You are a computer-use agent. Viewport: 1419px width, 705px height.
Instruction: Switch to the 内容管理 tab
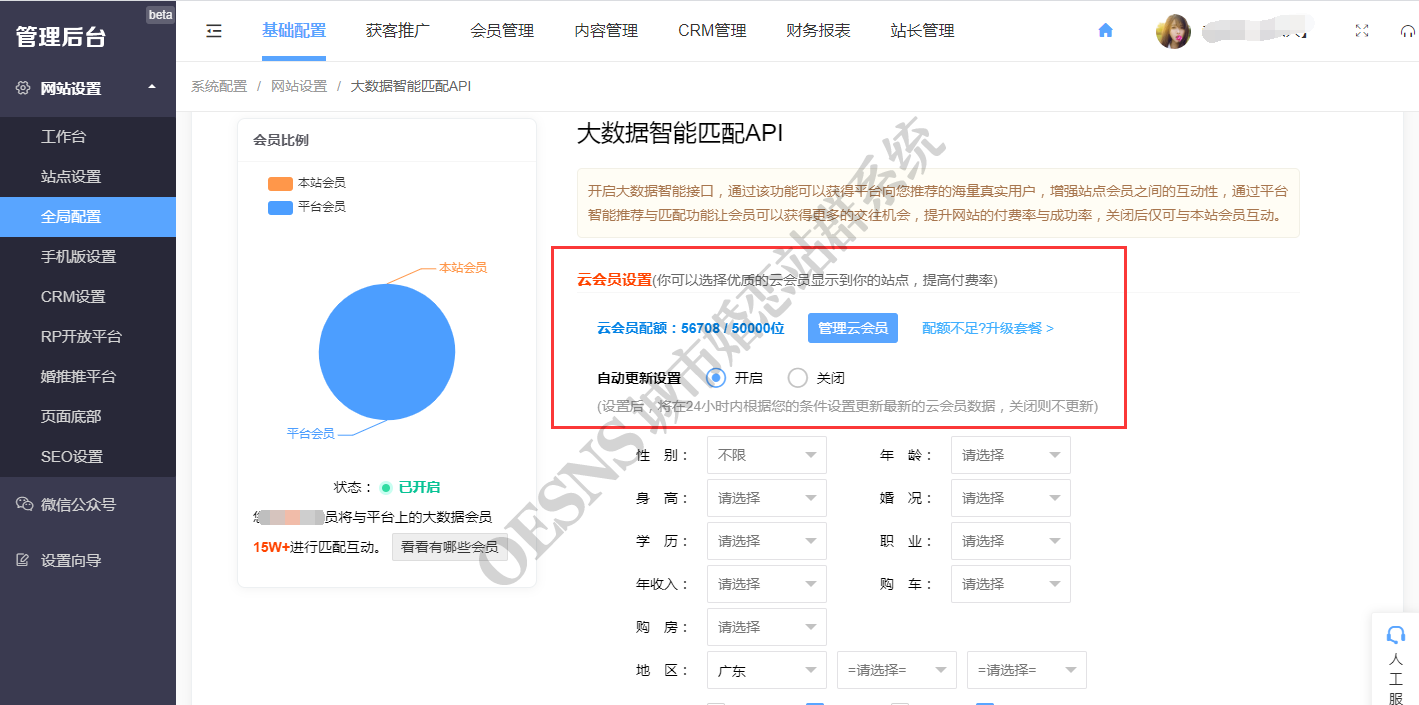[606, 31]
